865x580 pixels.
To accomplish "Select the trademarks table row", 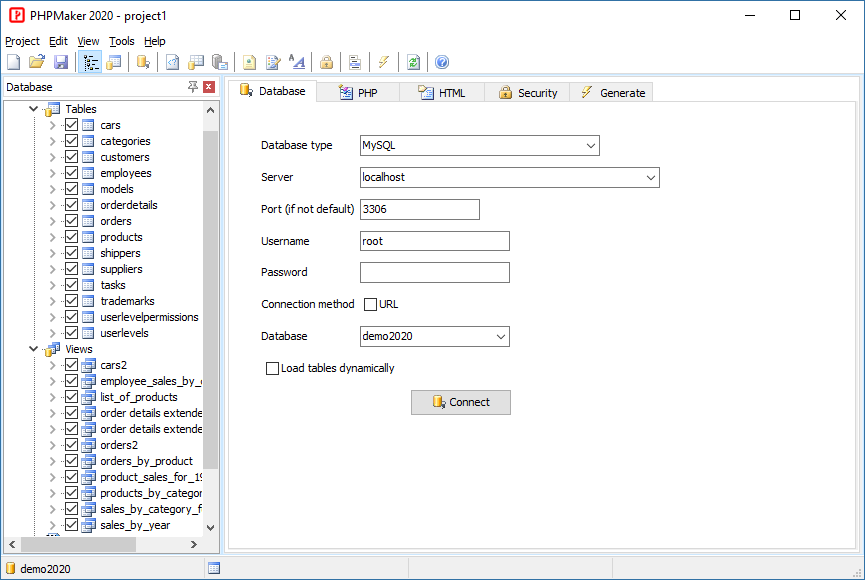I will coord(127,301).
